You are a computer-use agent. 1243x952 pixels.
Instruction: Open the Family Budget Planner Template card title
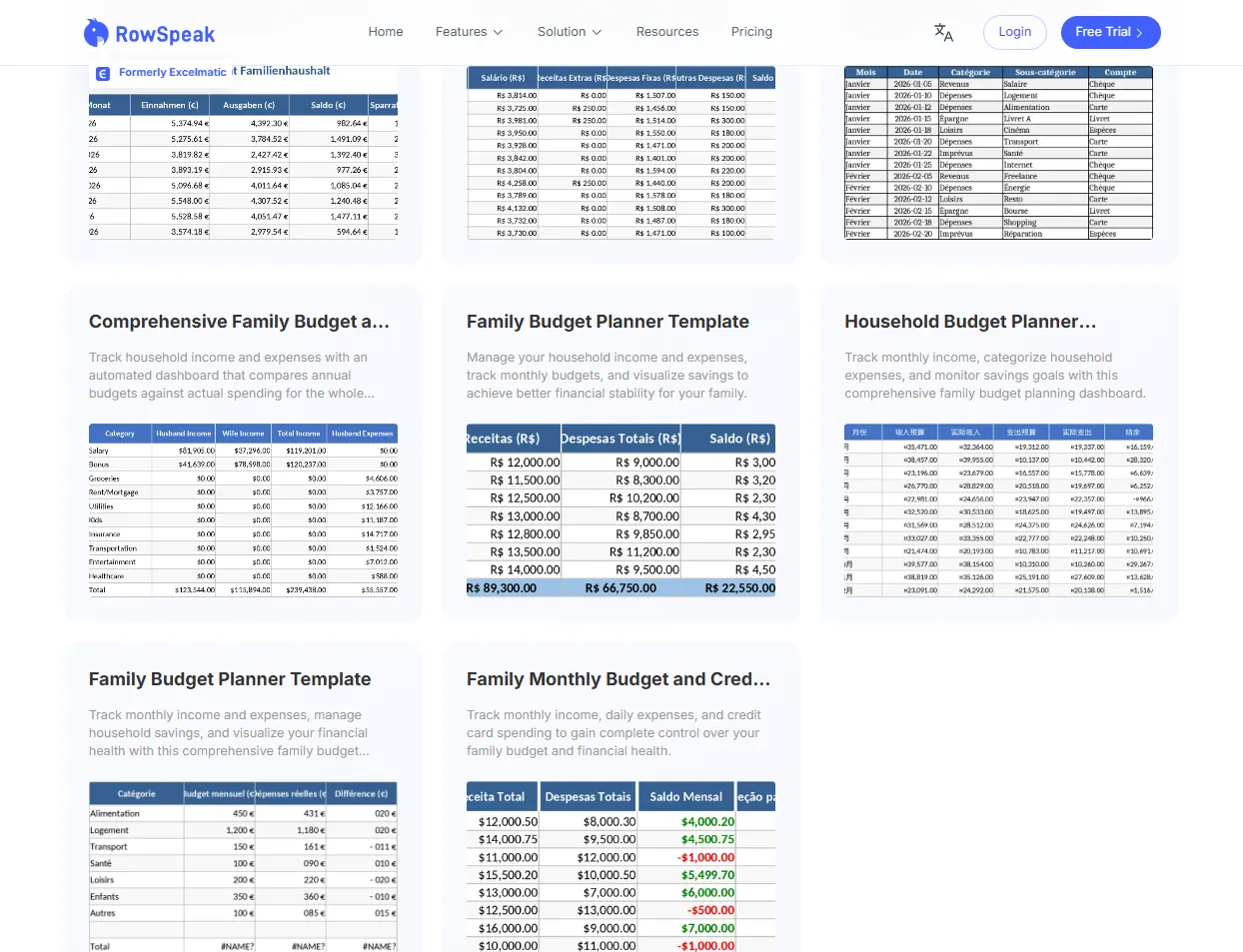pos(608,322)
